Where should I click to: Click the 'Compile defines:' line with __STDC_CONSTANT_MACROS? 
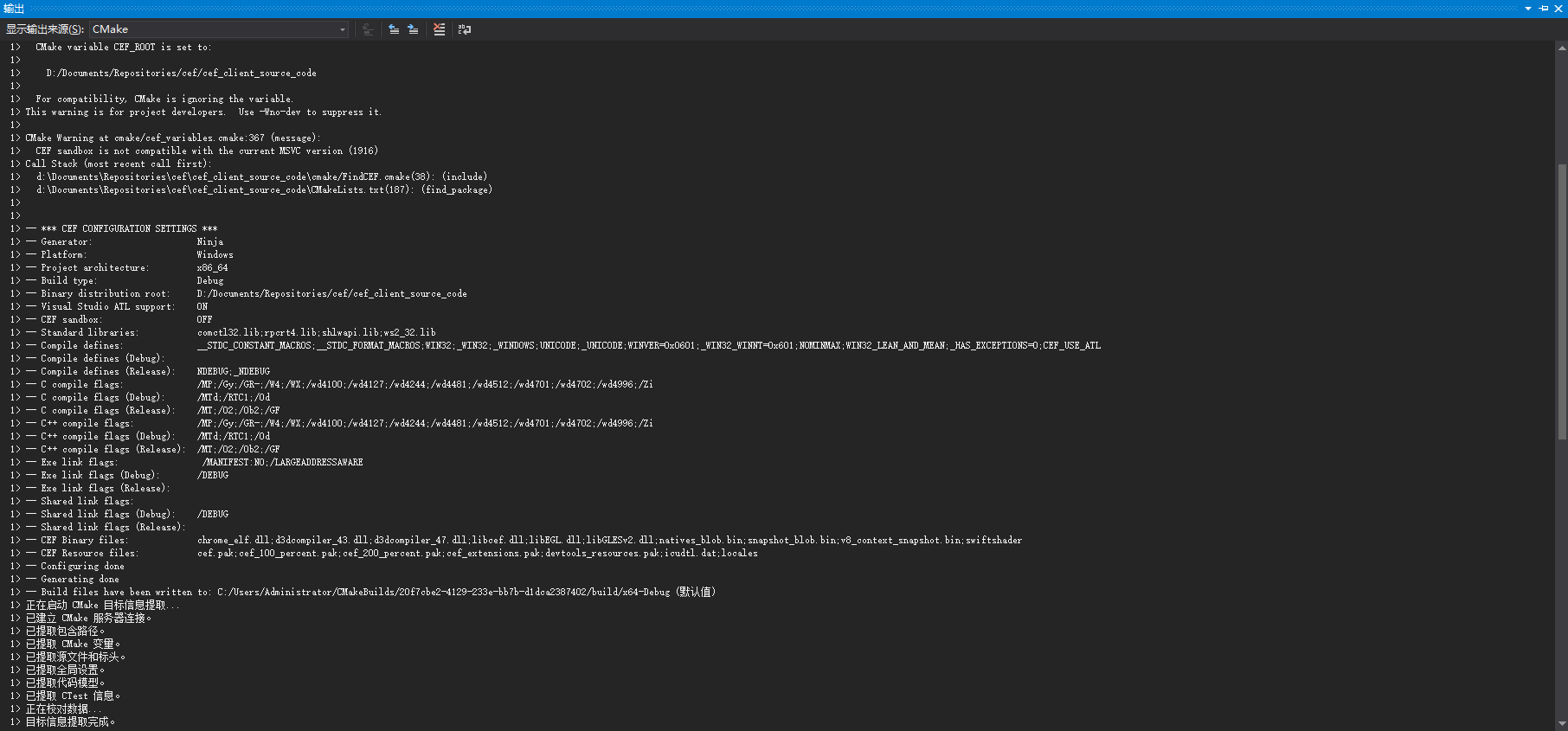tap(563, 346)
